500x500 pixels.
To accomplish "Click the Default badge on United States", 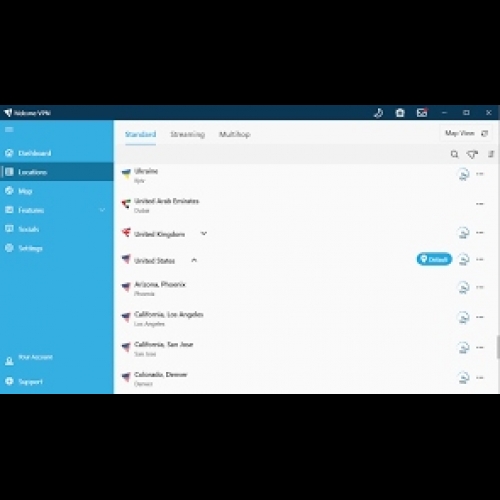I will click(x=434, y=259).
